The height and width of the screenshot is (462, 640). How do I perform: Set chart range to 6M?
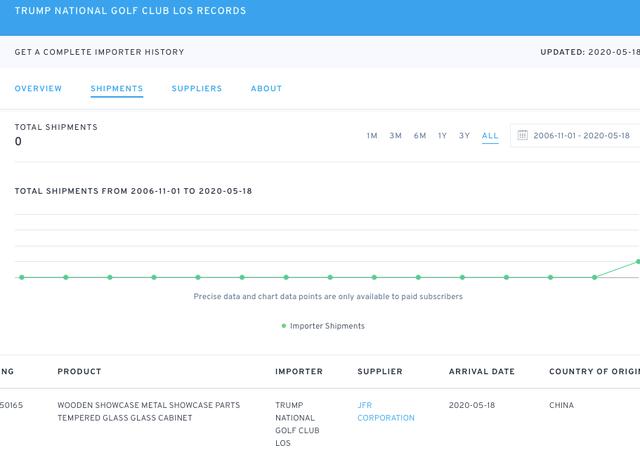(x=420, y=135)
